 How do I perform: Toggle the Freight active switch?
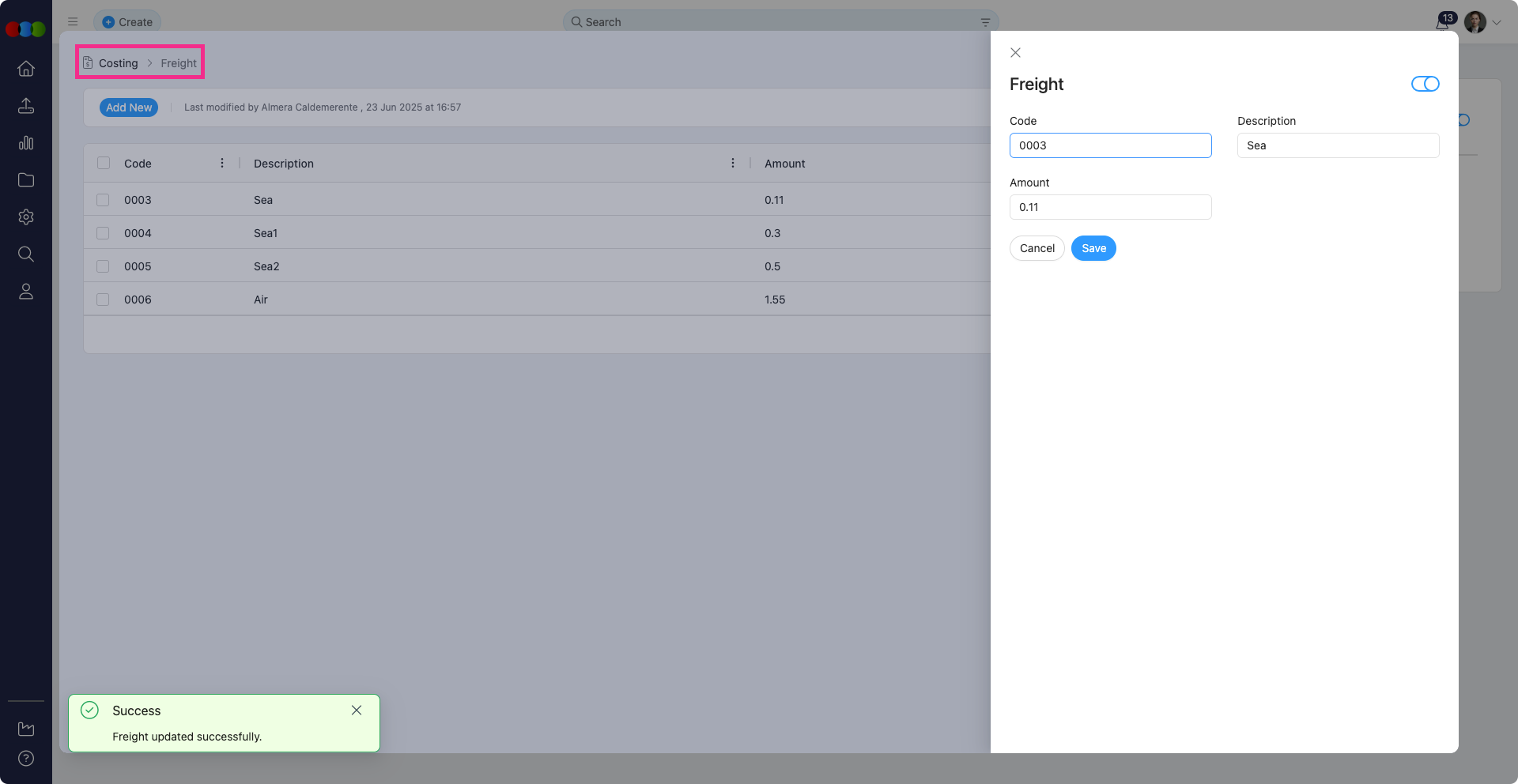point(1425,84)
